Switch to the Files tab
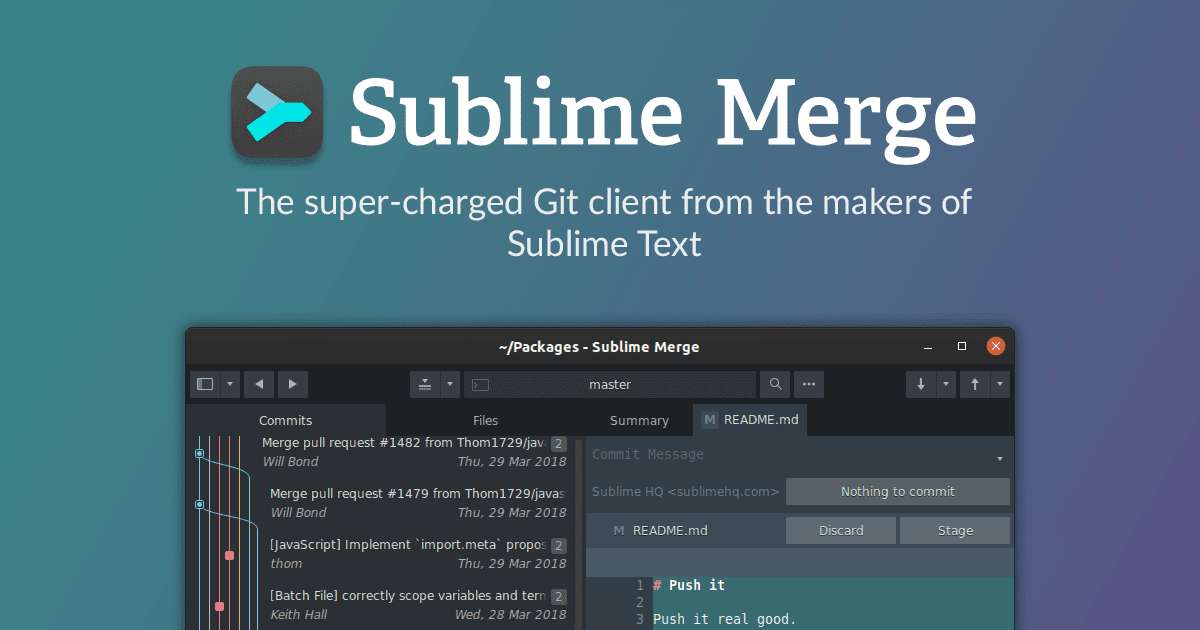1200x630 pixels. coord(485,420)
